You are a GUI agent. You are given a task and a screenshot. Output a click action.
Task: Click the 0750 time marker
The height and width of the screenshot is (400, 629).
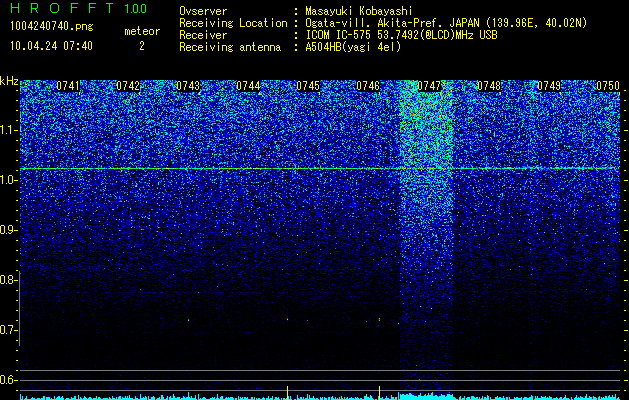608,86
